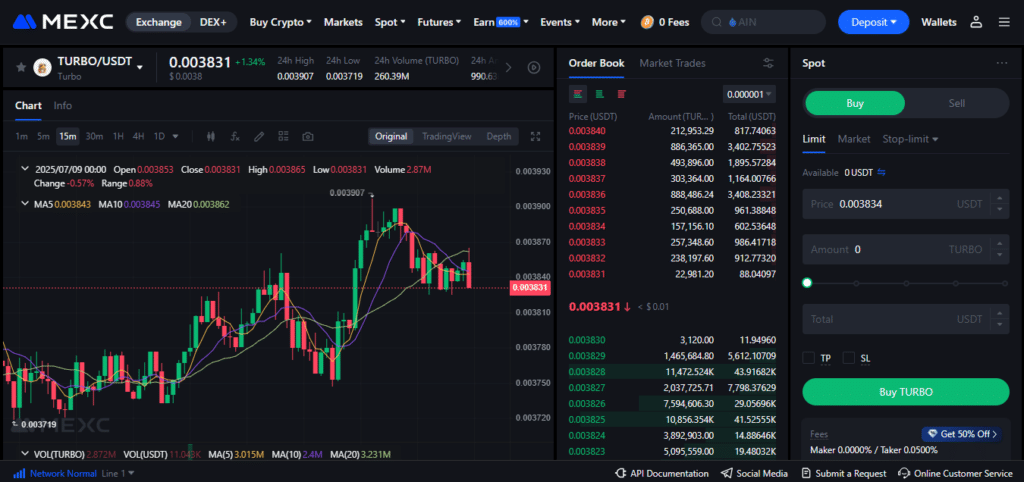Open the user account profile icon
The image size is (1024, 482).
click(x=976, y=22)
